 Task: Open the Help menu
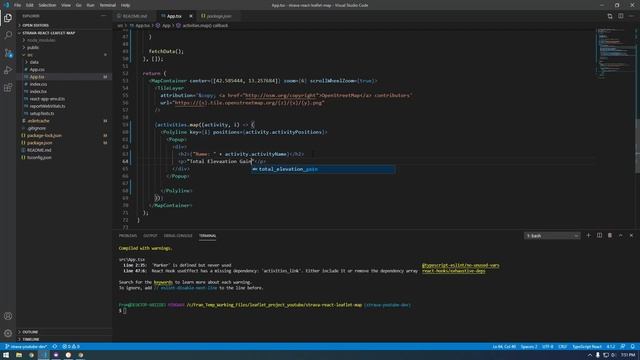[125, 5]
